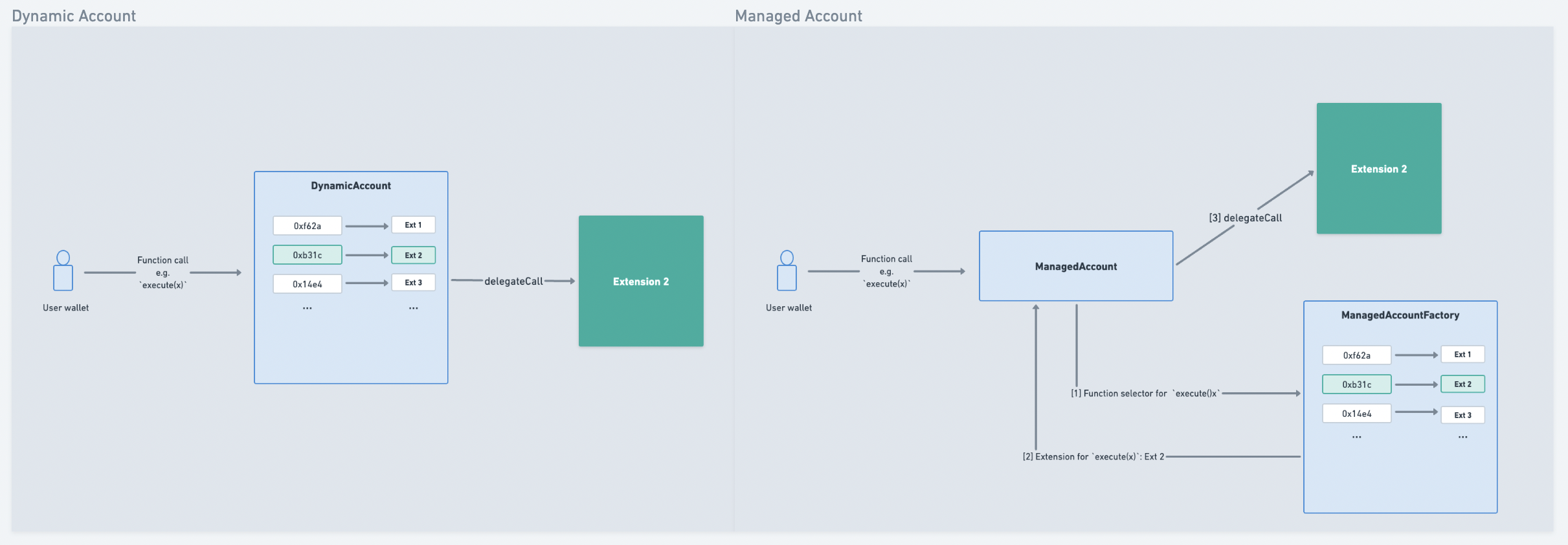Click the DynamicAccount title text
The height and width of the screenshot is (545, 1568).
coord(351,186)
